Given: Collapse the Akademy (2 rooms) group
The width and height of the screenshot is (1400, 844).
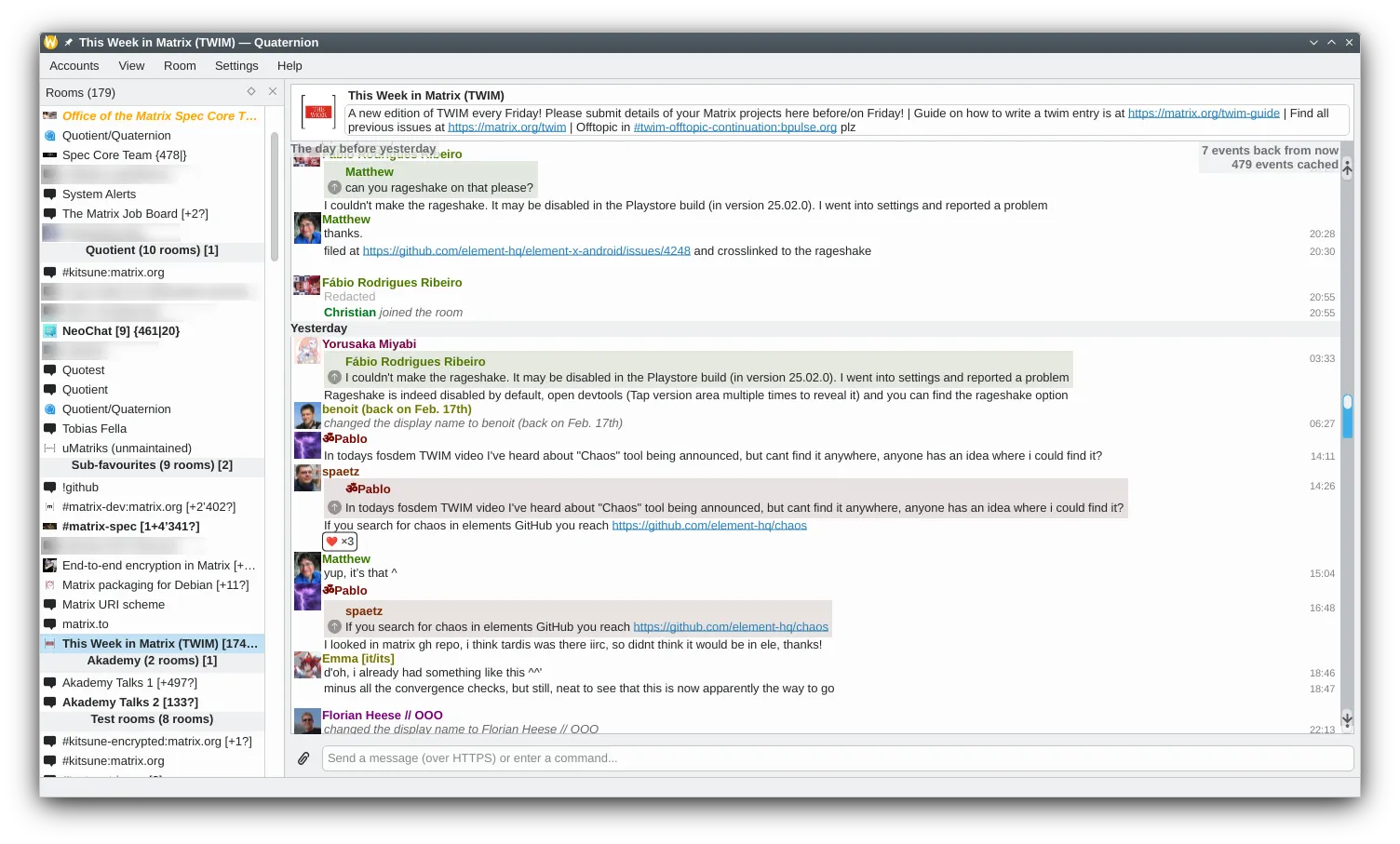Looking at the screenshot, I should pos(152,661).
